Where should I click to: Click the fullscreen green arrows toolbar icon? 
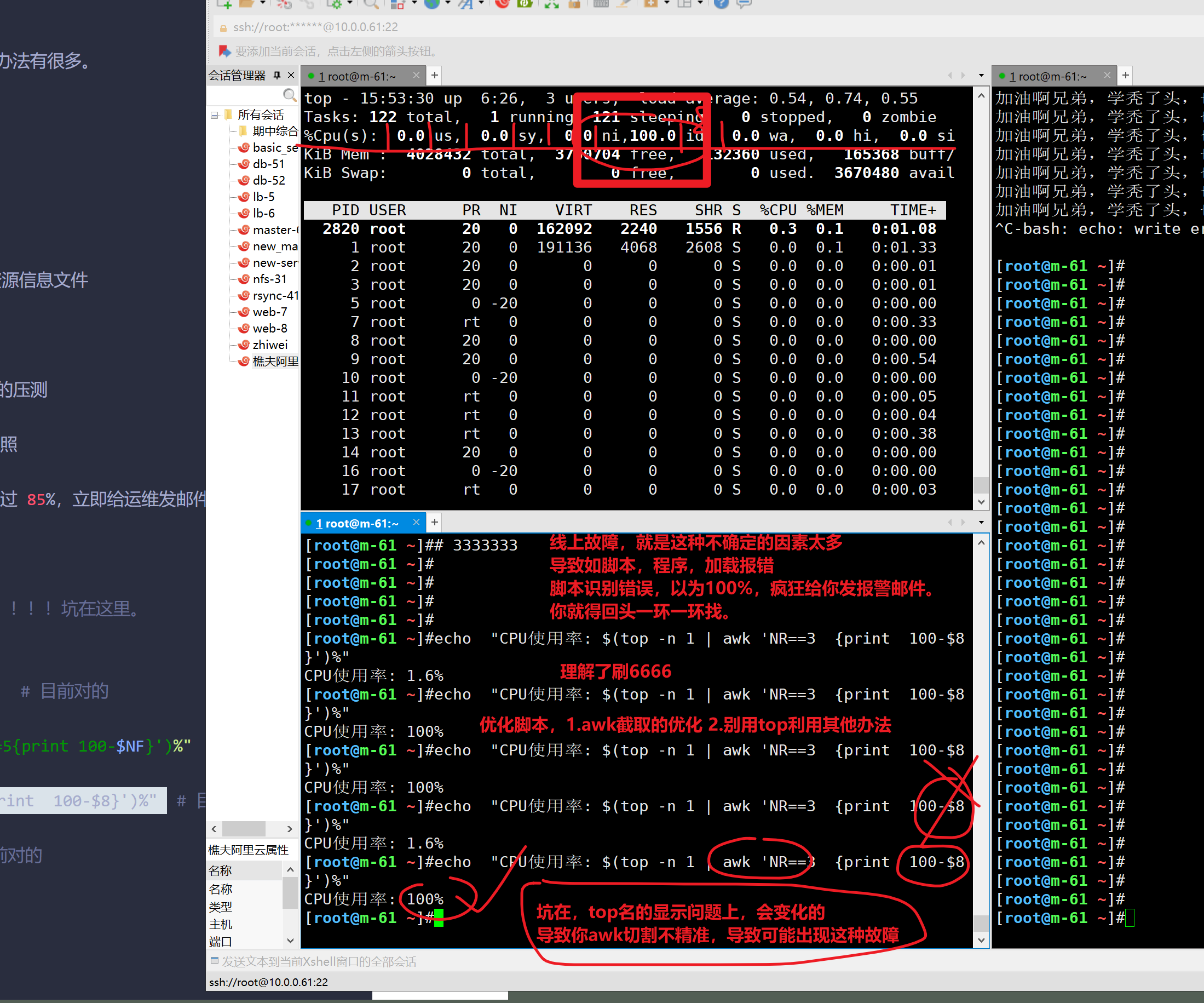coord(551,4)
